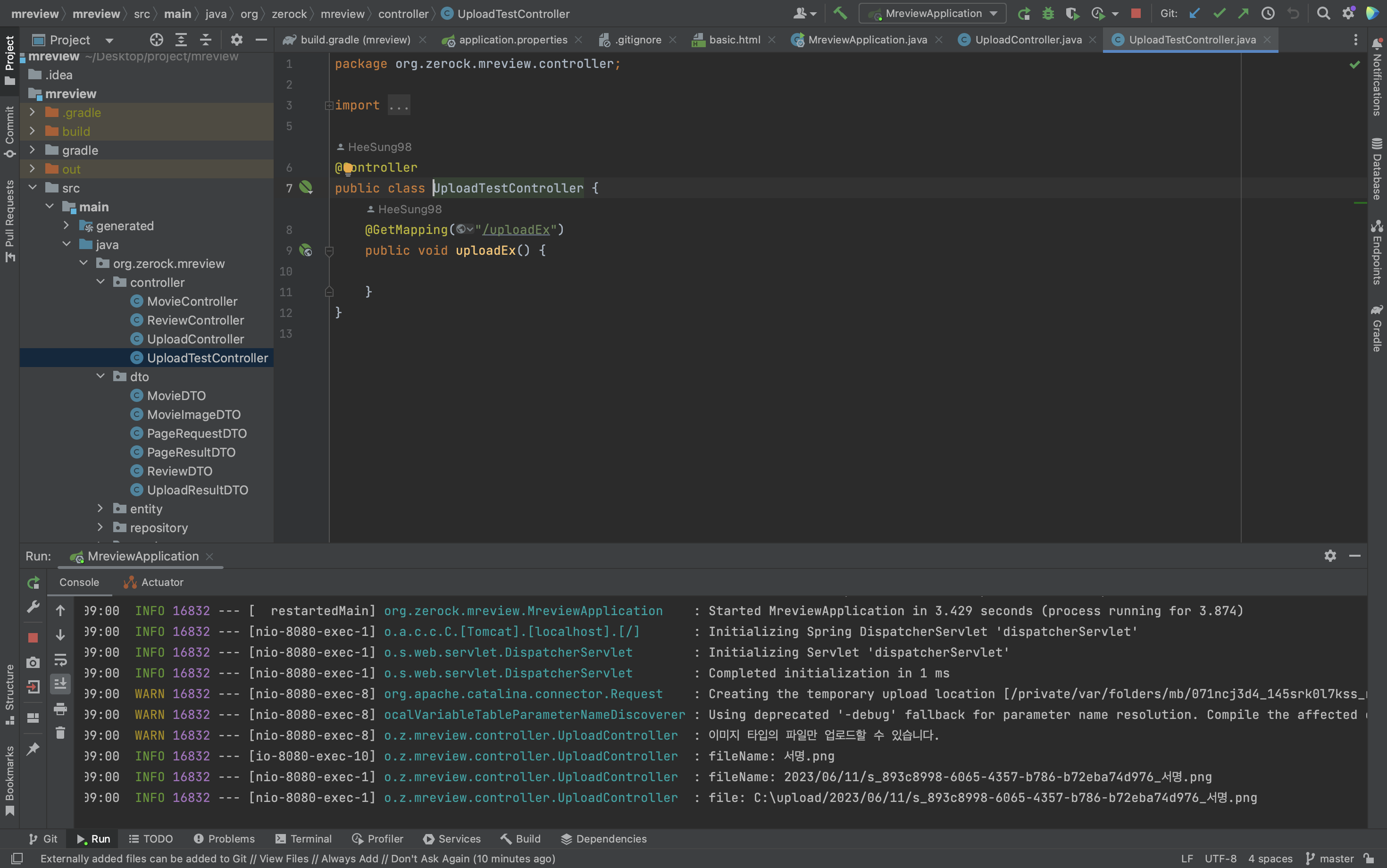Show Git history clock icon
1387x868 pixels.
(x=1268, y=14)
